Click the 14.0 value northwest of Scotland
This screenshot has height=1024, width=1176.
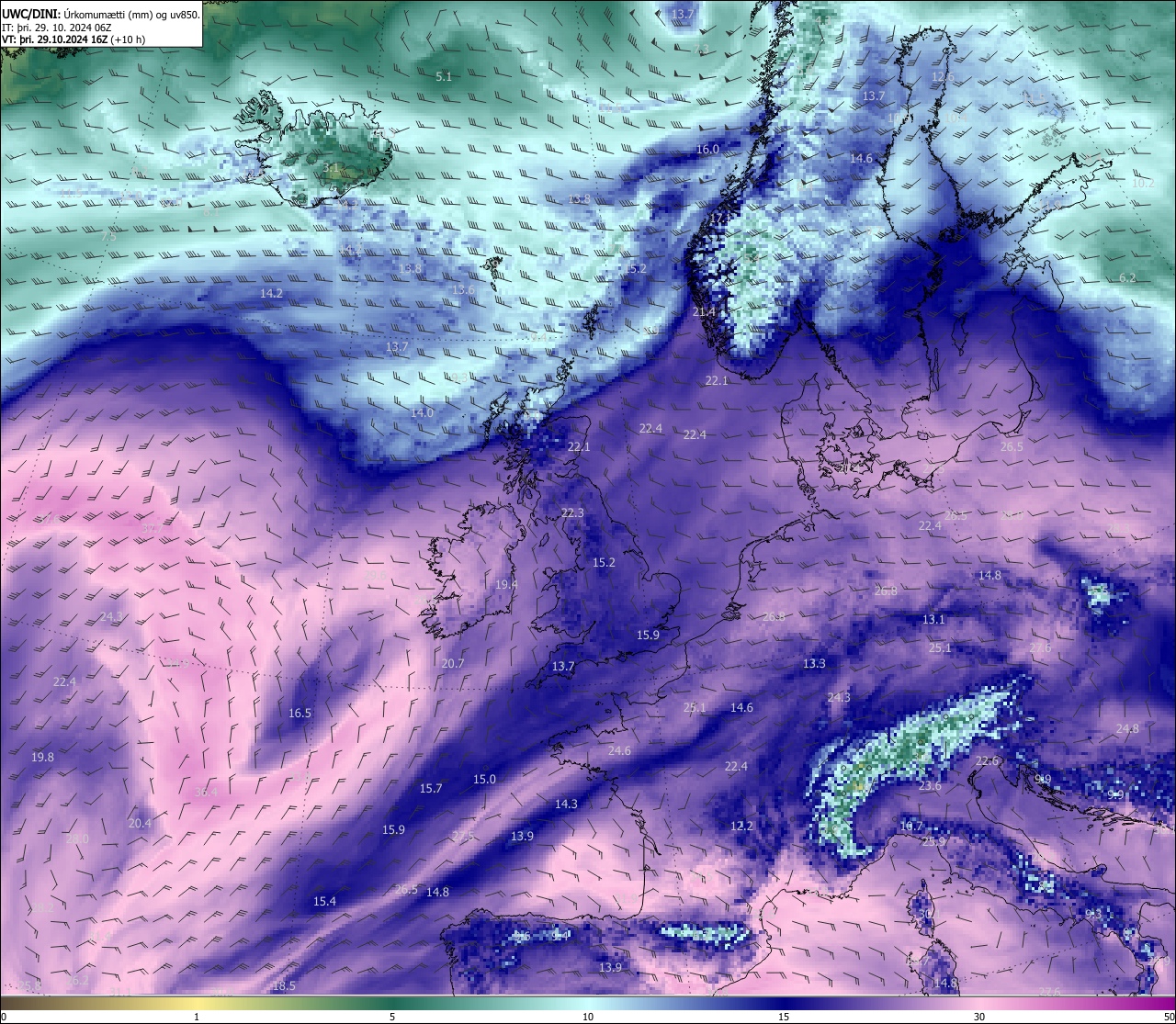[422, 413]
